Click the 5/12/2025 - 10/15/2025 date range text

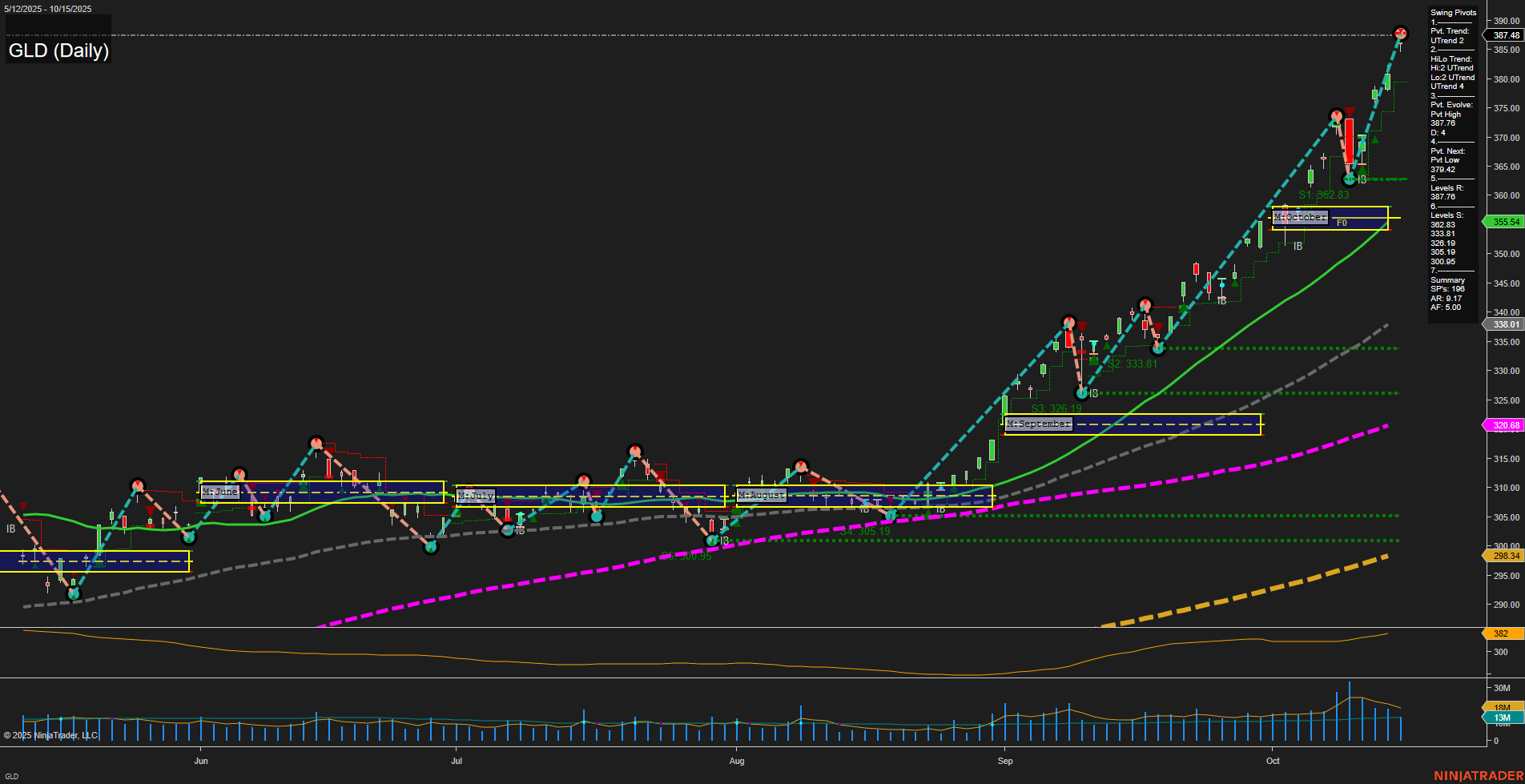[x=48, y=8]
